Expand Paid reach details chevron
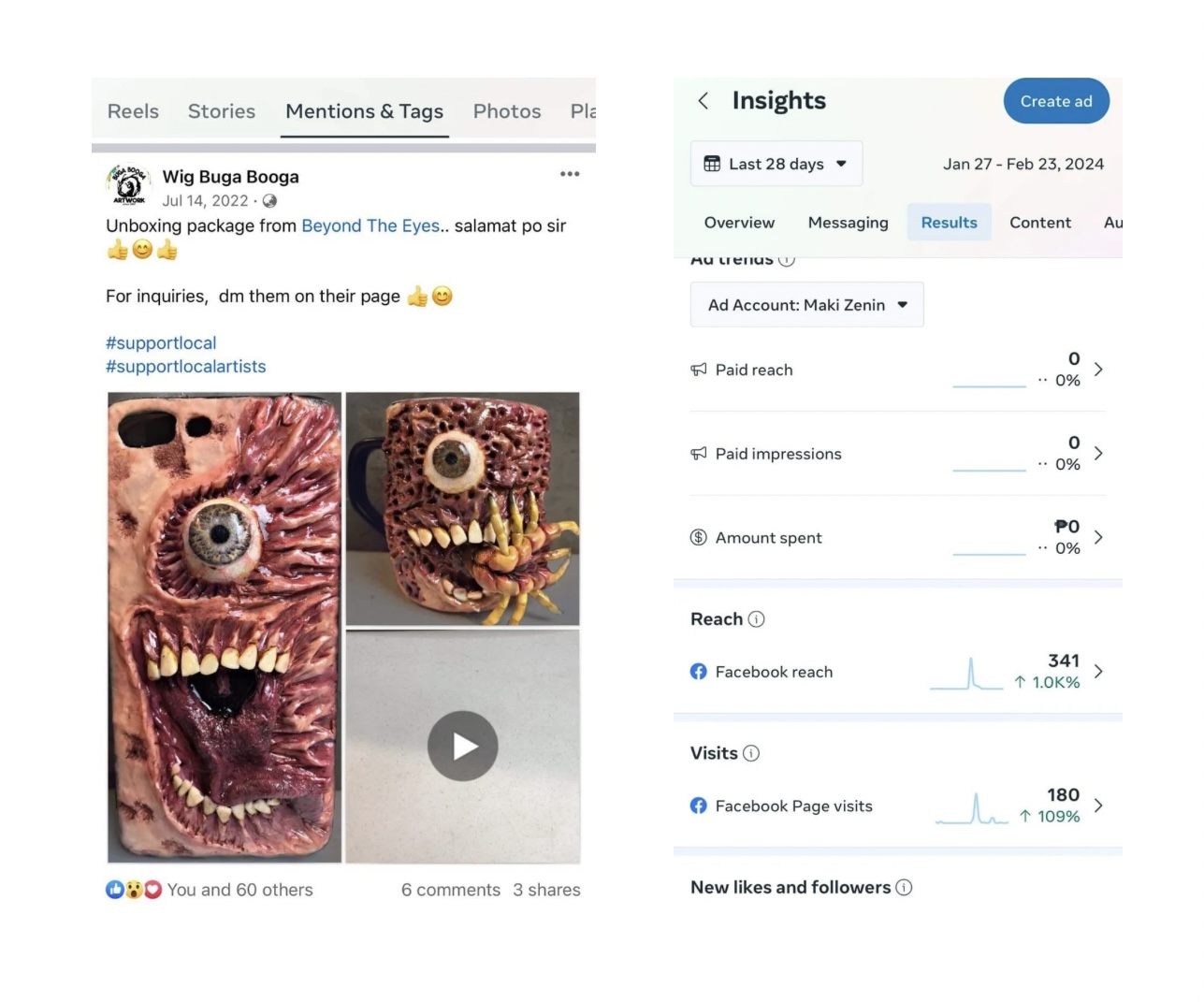The image size is (1204, 1002). (1098, 370)
